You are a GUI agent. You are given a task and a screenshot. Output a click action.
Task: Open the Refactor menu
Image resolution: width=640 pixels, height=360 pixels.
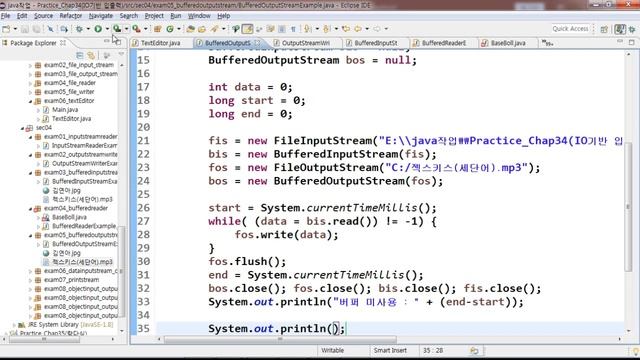[71, 16]
